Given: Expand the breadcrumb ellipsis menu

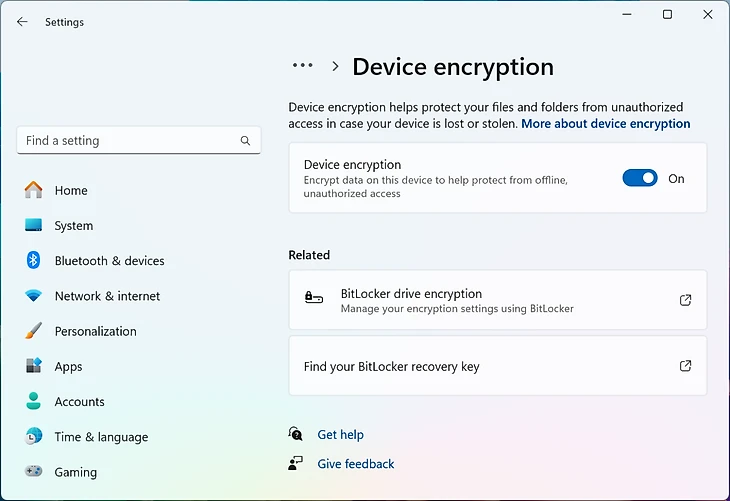Looking at the screenshot, I should [302, 66].
